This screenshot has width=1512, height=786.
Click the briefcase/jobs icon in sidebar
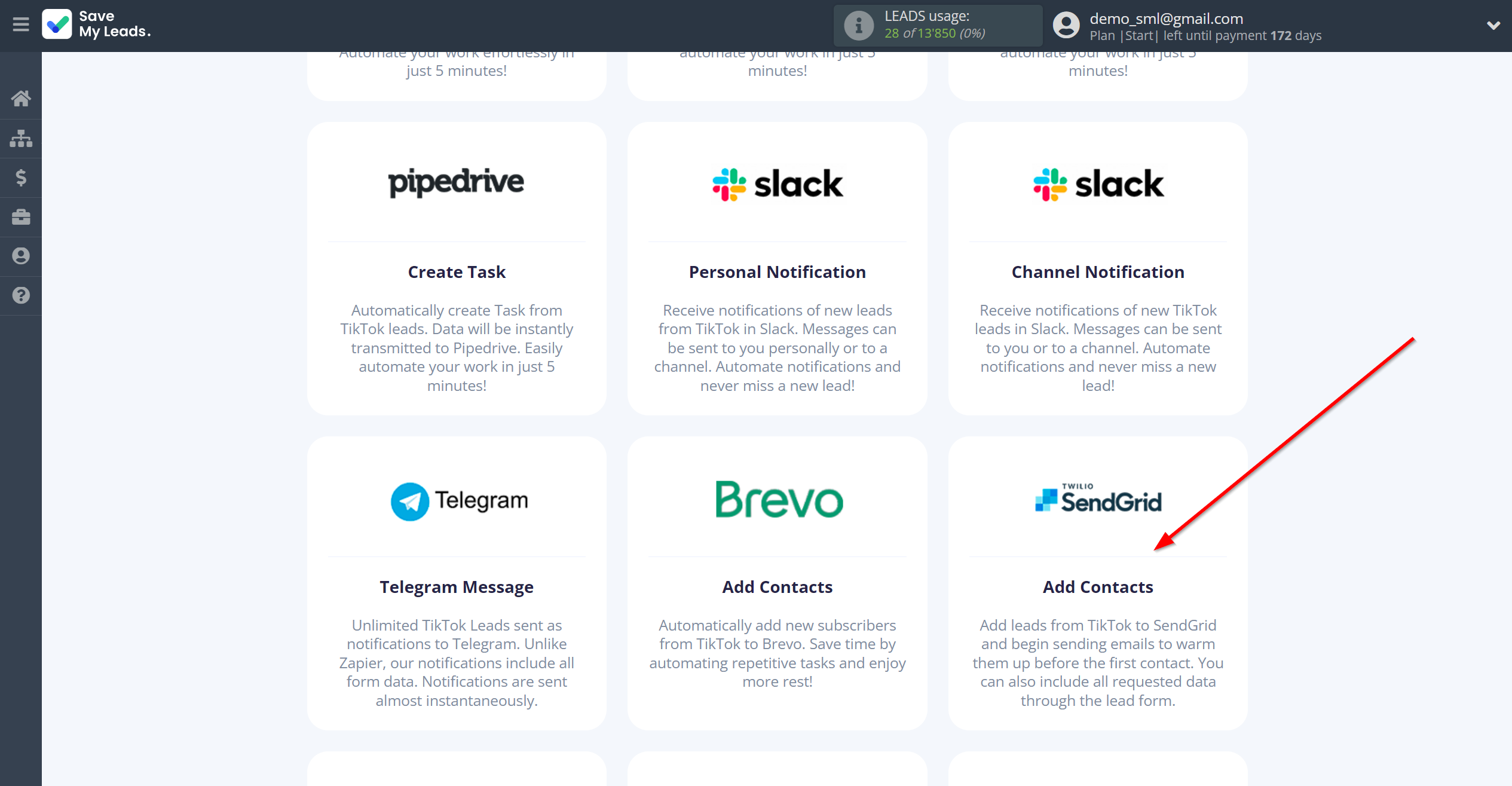click(x=21, y=217)
